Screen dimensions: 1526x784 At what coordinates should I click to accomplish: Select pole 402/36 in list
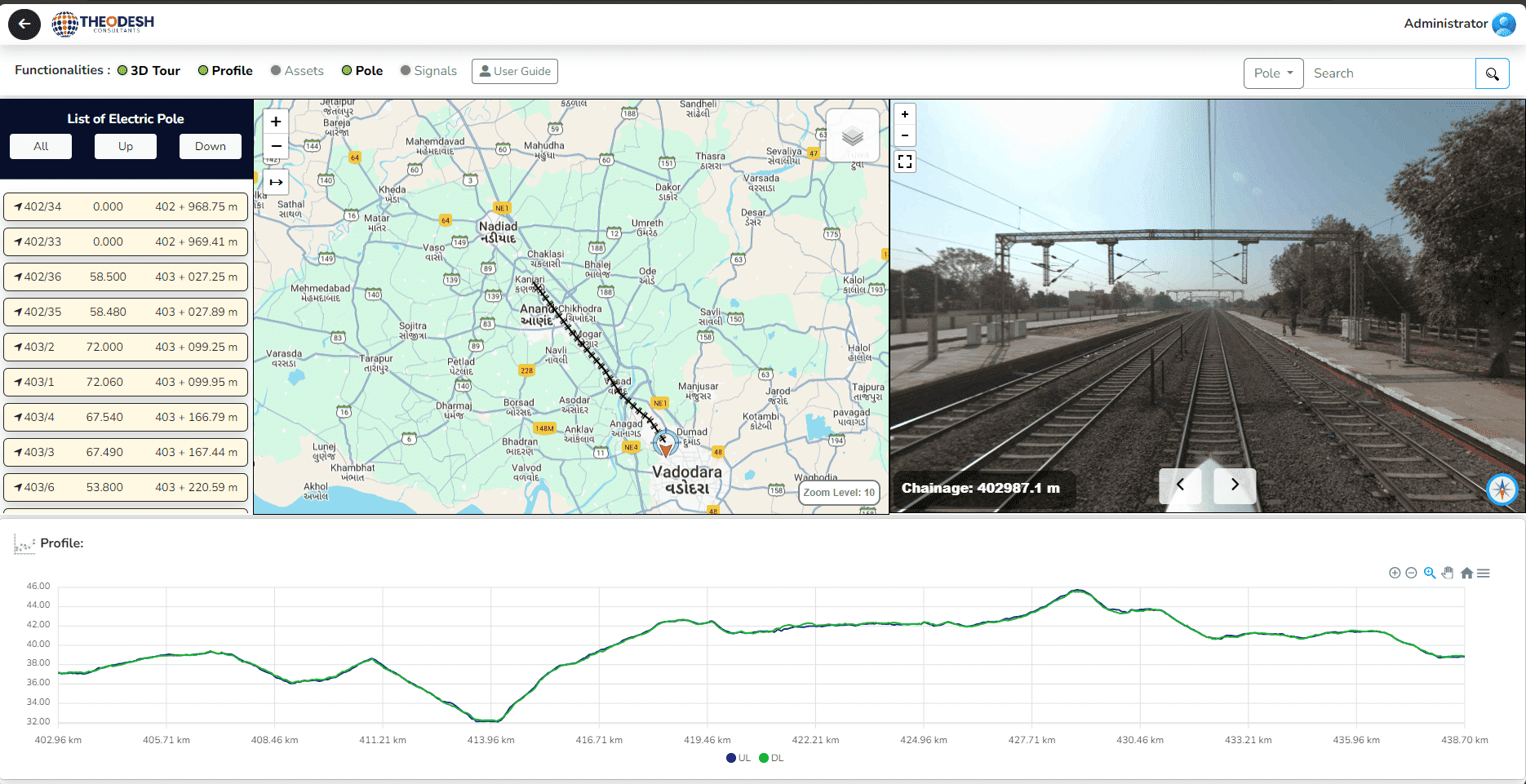126,277
